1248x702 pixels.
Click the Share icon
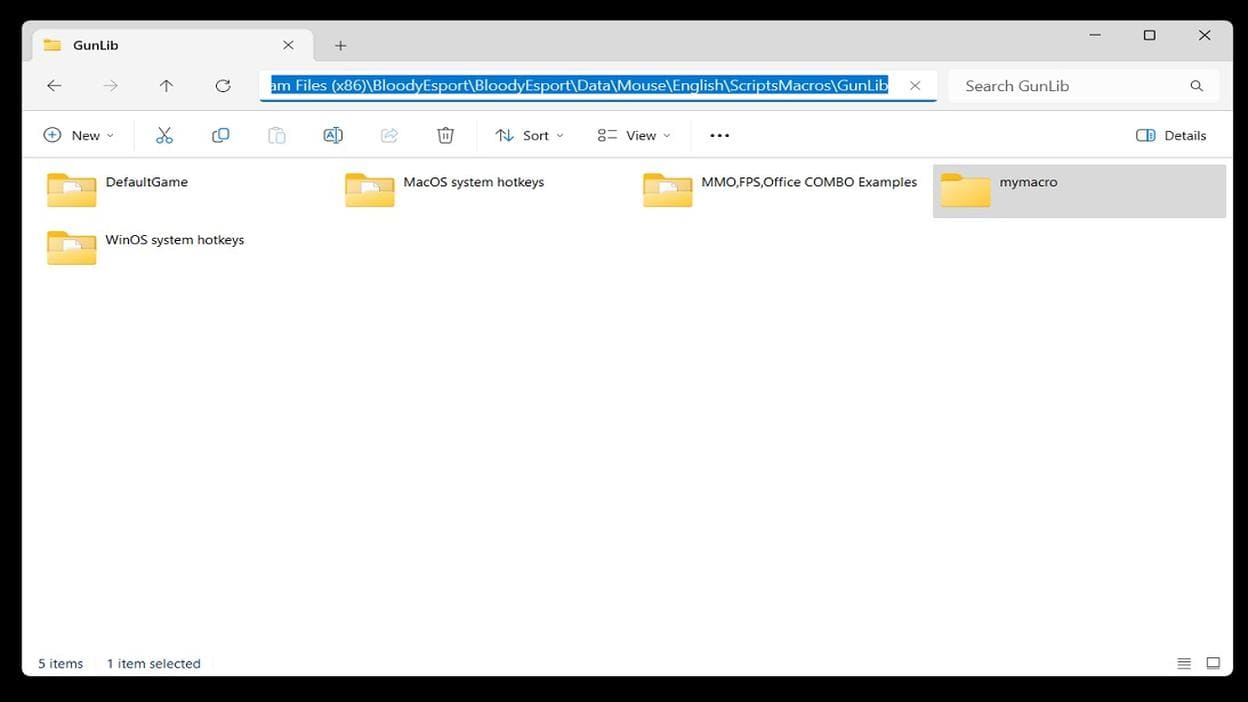(389, 135)
